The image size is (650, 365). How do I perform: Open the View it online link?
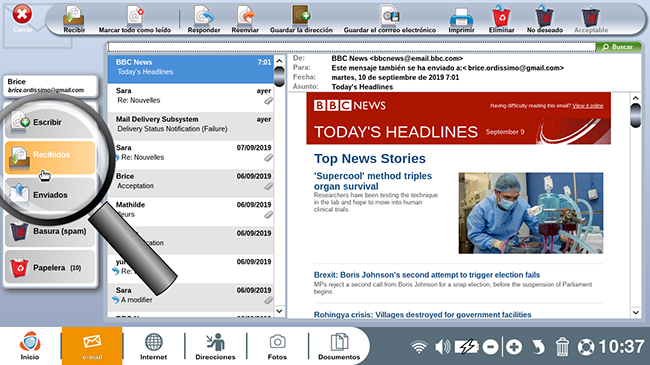click(587, 106)
